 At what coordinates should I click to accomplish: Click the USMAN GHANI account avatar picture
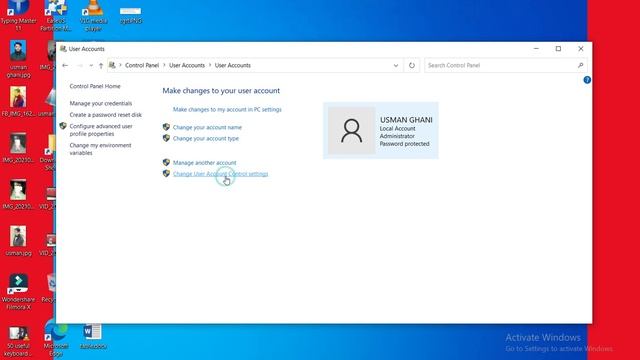[x=351, y=131]
